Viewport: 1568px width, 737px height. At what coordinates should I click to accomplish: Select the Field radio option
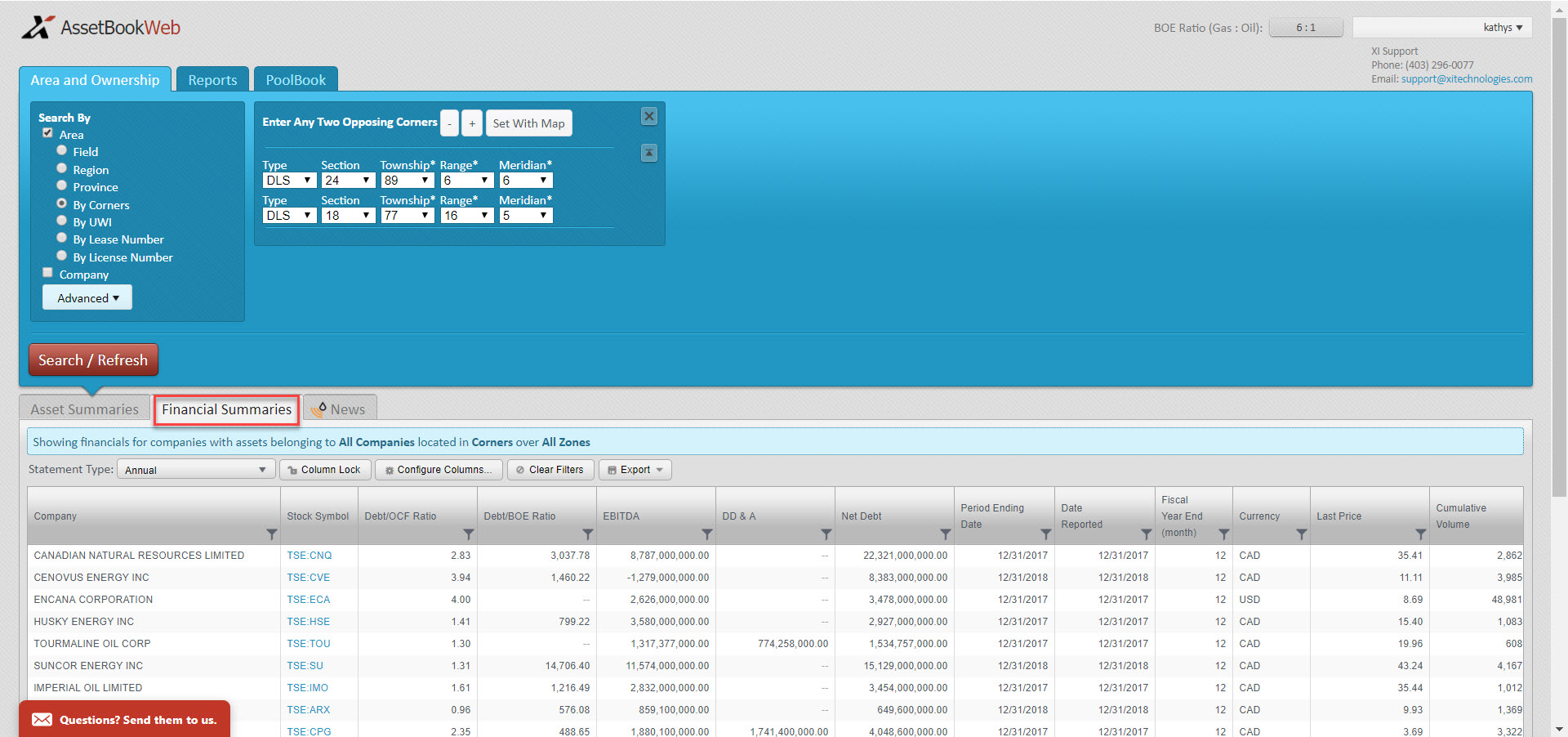click(61, 150)
